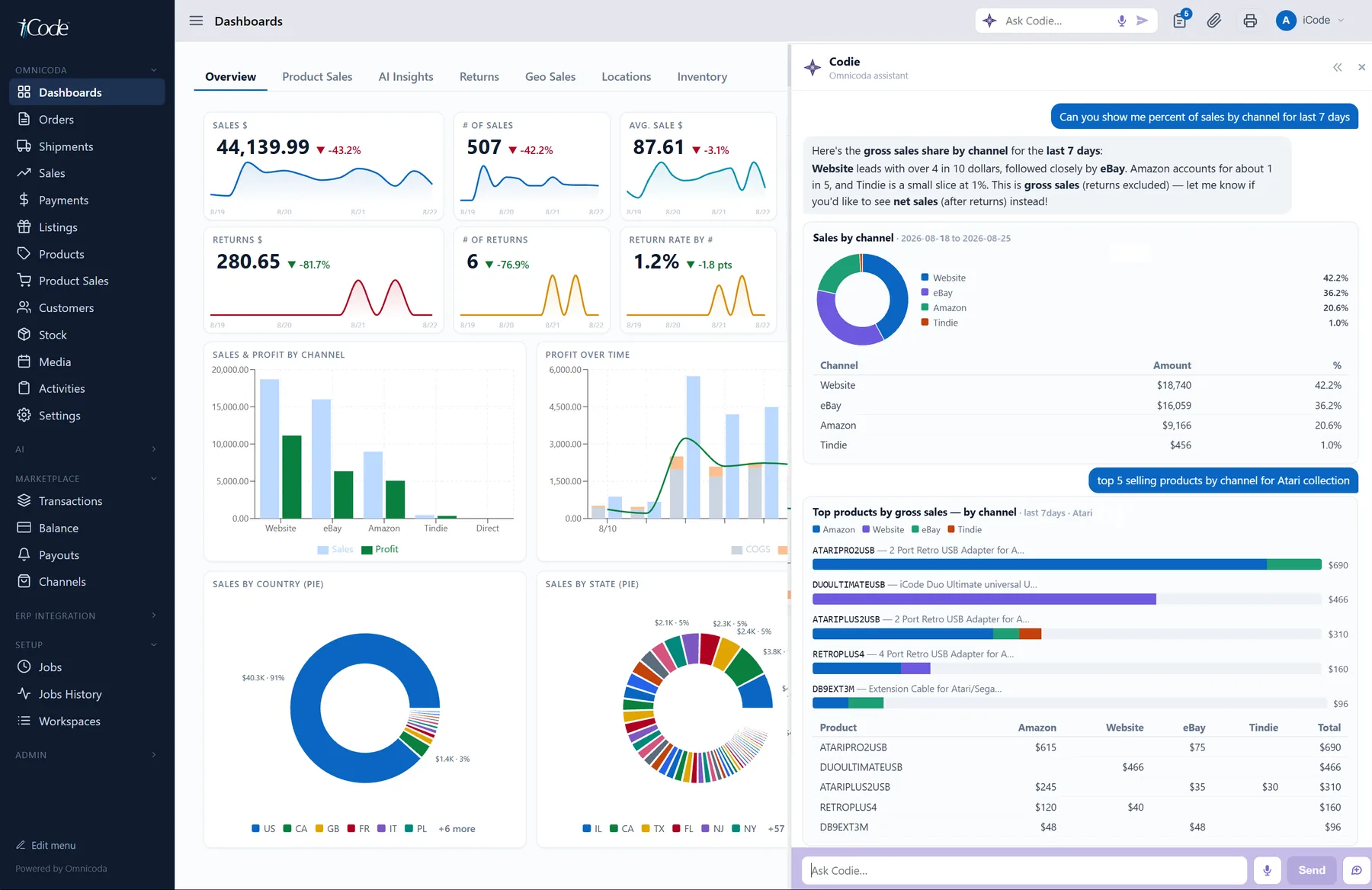
Task: Open Dashboards in the sidebar
Action: click(x=87, y=92)
